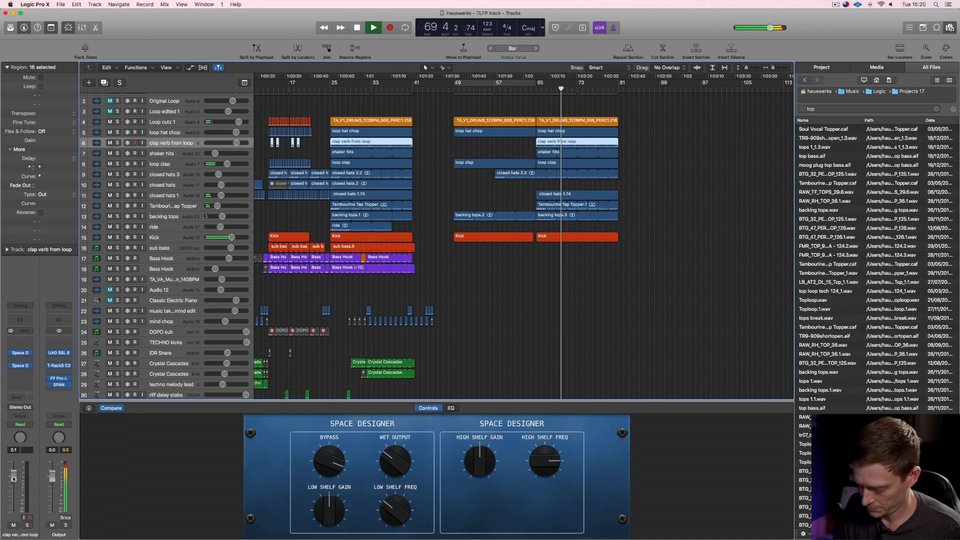Screen dimensions: 960x540
Task: Click the Compare button
Action: (111, 408)
